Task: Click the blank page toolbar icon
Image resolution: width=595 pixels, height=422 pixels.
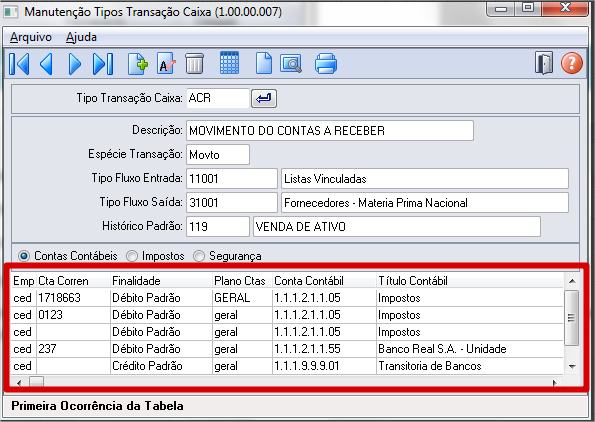Action: (264, 63)
